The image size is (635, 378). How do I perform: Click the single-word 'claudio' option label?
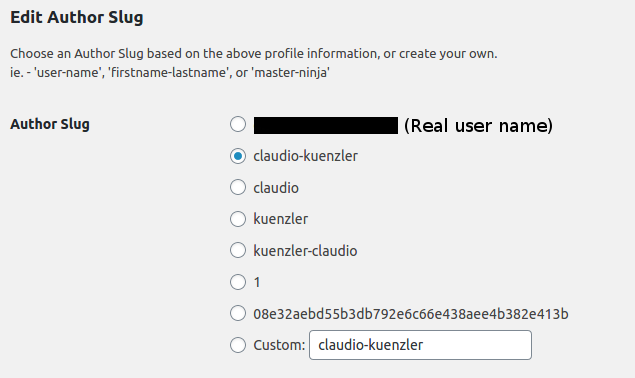[x=276, y=188]
